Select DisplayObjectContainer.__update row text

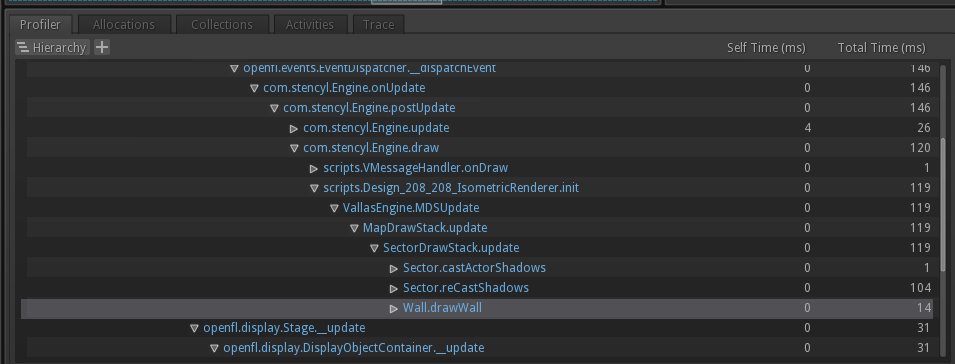[x=354, y=348]
